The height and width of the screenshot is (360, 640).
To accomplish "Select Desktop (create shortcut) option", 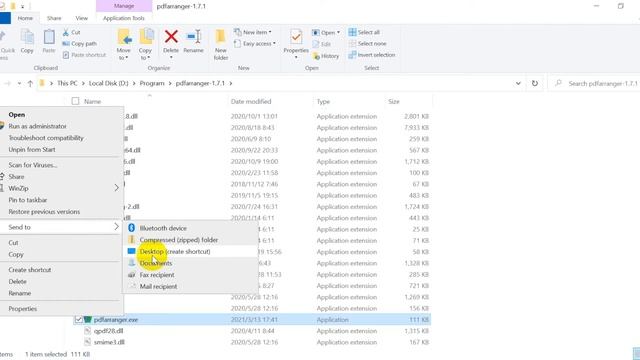I will point(191,251).
